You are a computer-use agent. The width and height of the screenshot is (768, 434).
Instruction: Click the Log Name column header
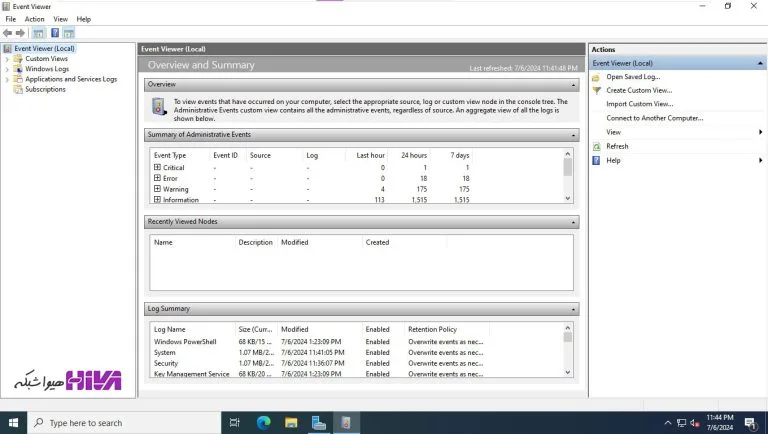click(x=169, y=329)
